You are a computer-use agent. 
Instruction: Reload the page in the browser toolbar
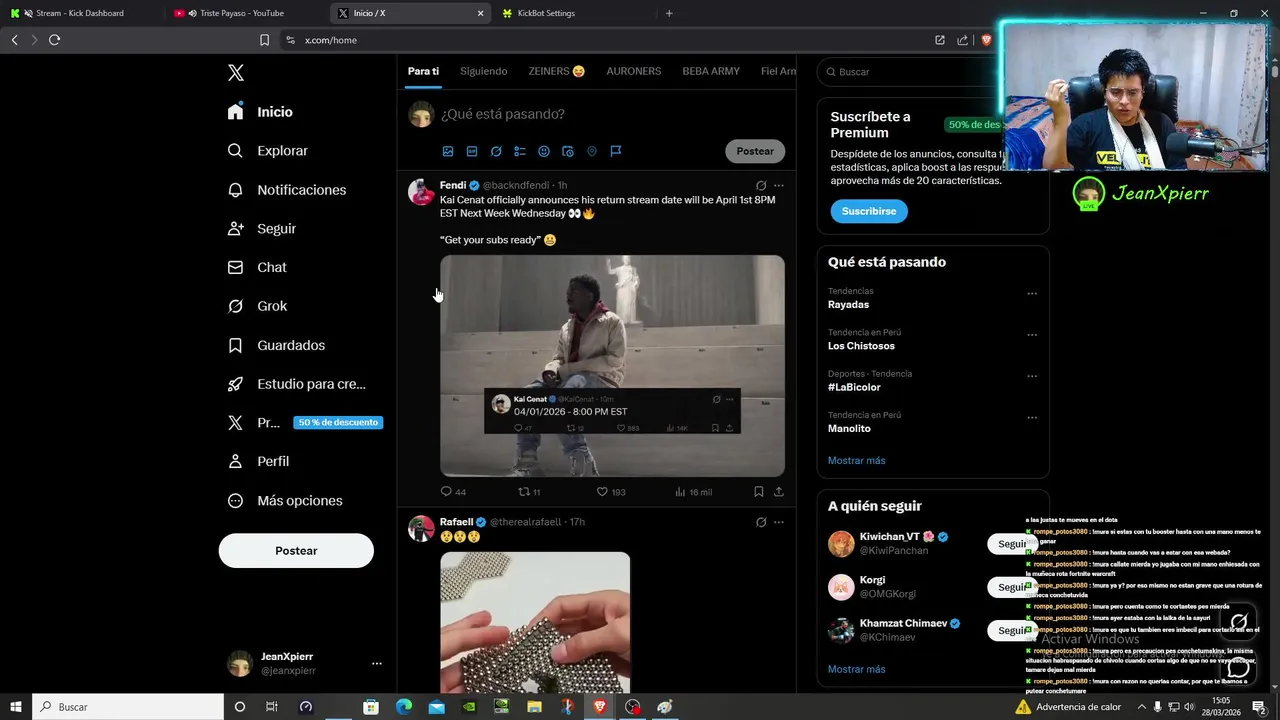click(54, 40)
